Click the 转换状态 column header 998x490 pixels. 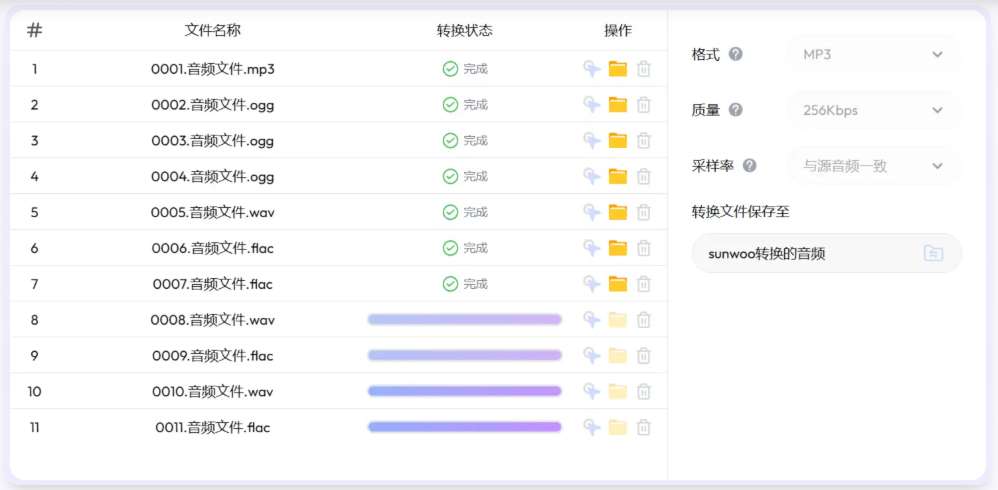[x=465, y=30]
